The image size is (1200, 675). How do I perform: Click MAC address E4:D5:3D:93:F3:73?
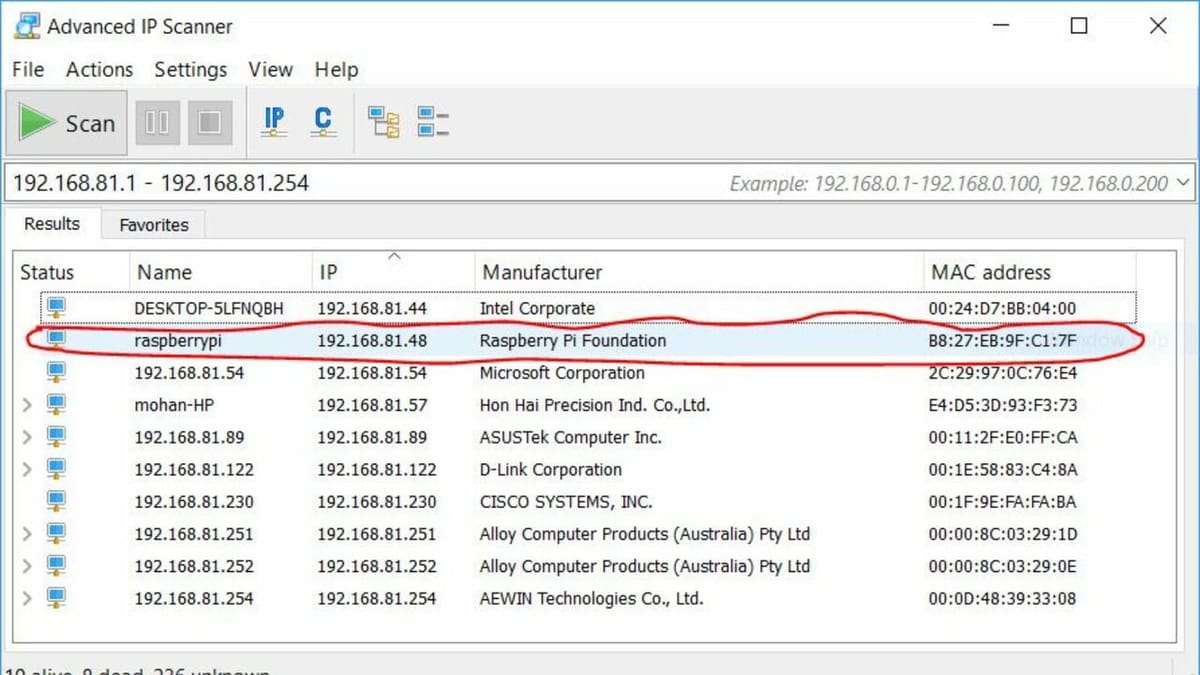[1002, 405]
